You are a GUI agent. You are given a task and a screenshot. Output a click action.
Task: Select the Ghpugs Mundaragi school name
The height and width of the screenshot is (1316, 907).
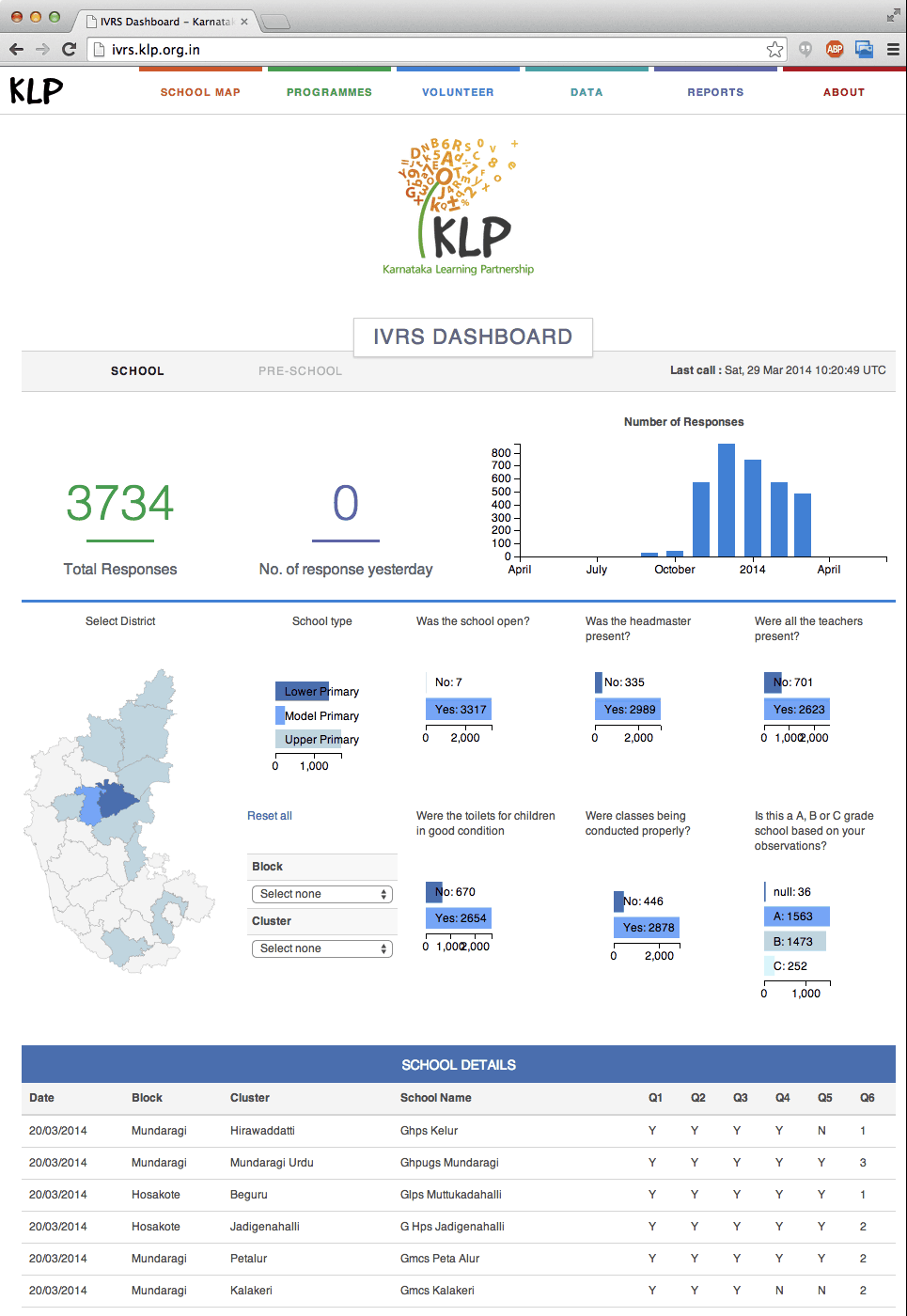(x=449, y=1163)
